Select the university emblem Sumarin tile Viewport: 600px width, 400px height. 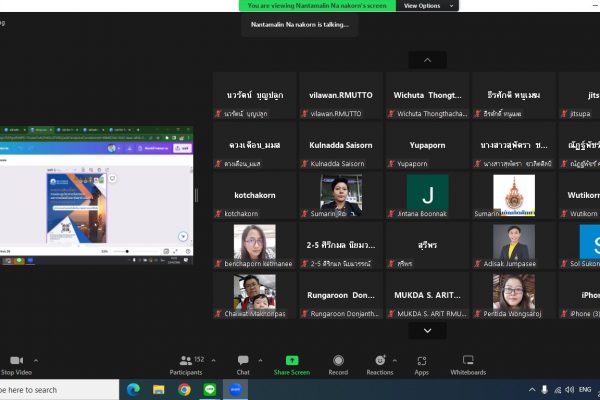(x=514, y=195)
